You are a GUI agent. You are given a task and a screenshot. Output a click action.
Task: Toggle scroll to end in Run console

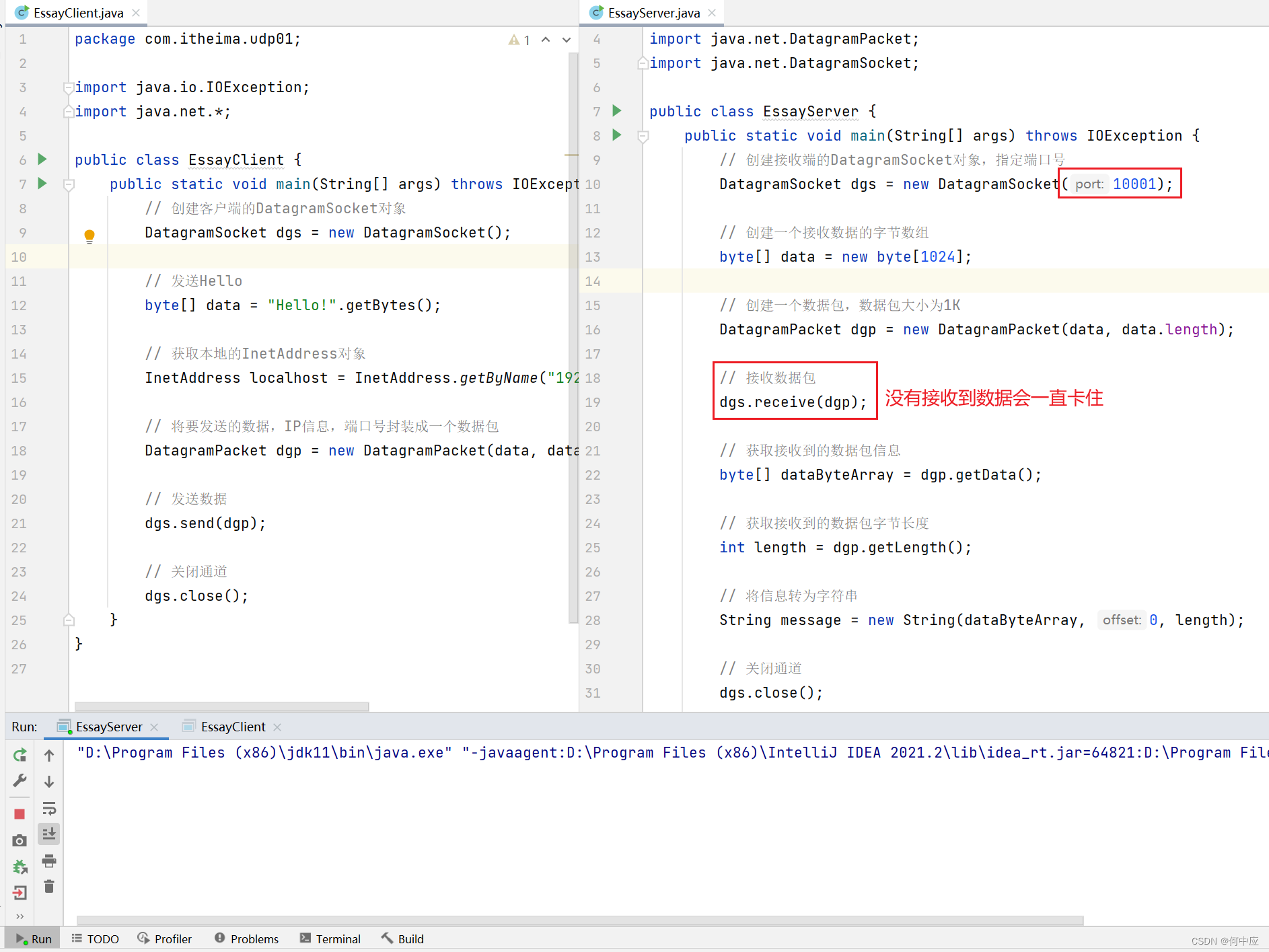pos(49,834)
